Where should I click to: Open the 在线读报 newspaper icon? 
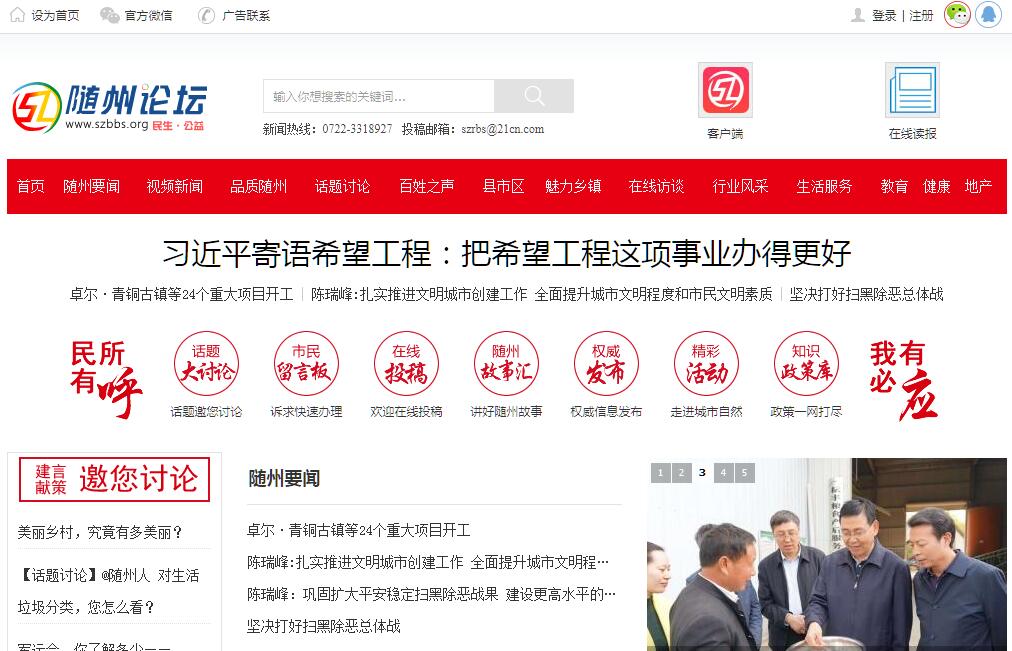point(912,91)
